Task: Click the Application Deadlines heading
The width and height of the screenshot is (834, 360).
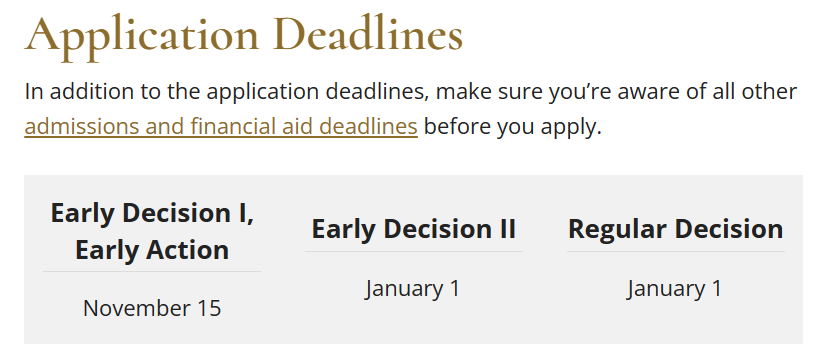Action: pyautogui.click(x=244, y=35)
